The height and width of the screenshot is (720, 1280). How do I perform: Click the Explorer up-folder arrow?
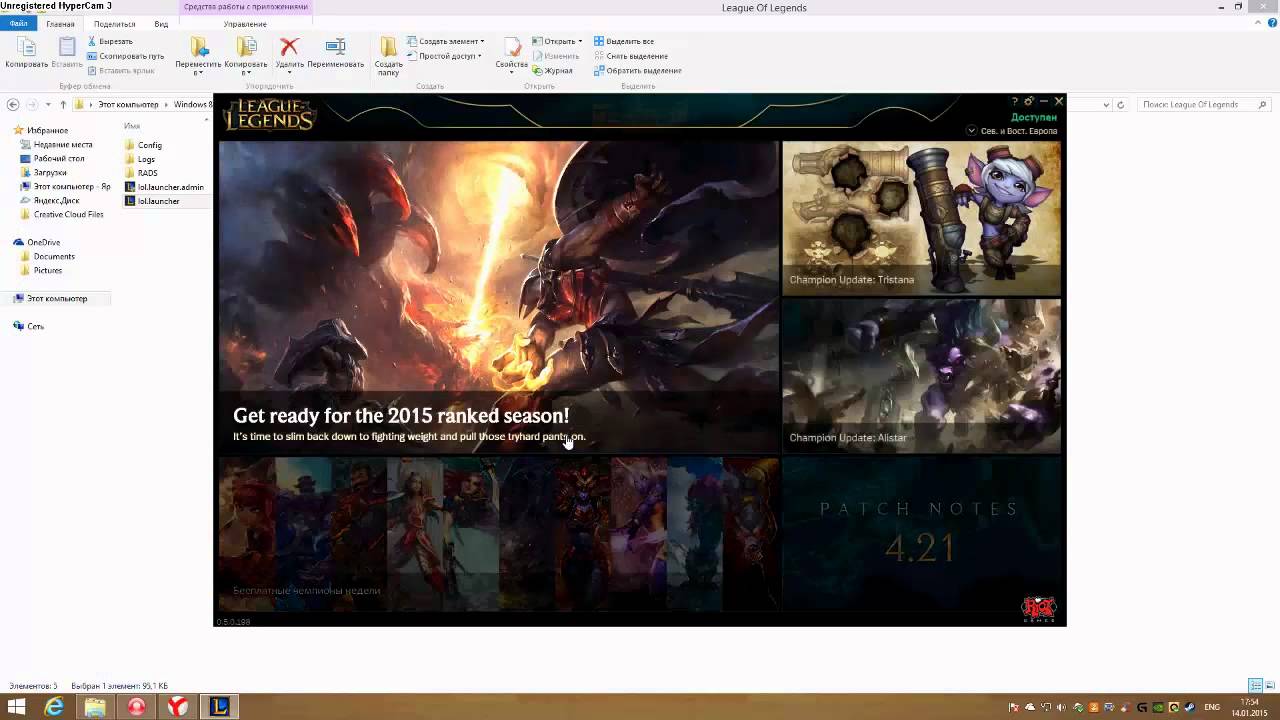pos(63,104)
